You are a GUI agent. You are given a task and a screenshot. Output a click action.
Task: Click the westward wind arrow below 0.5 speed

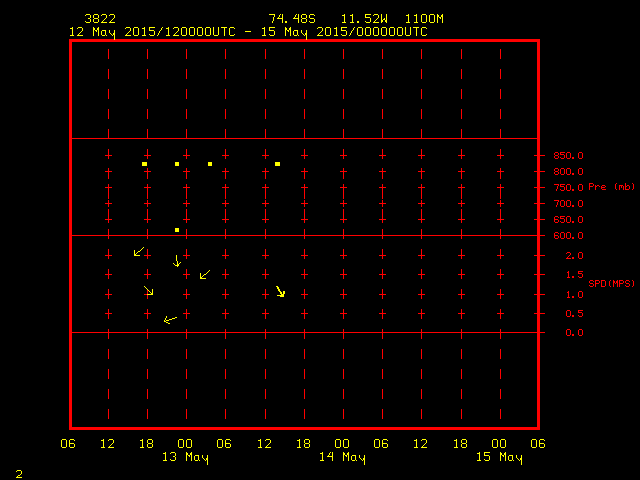(170, 320)
